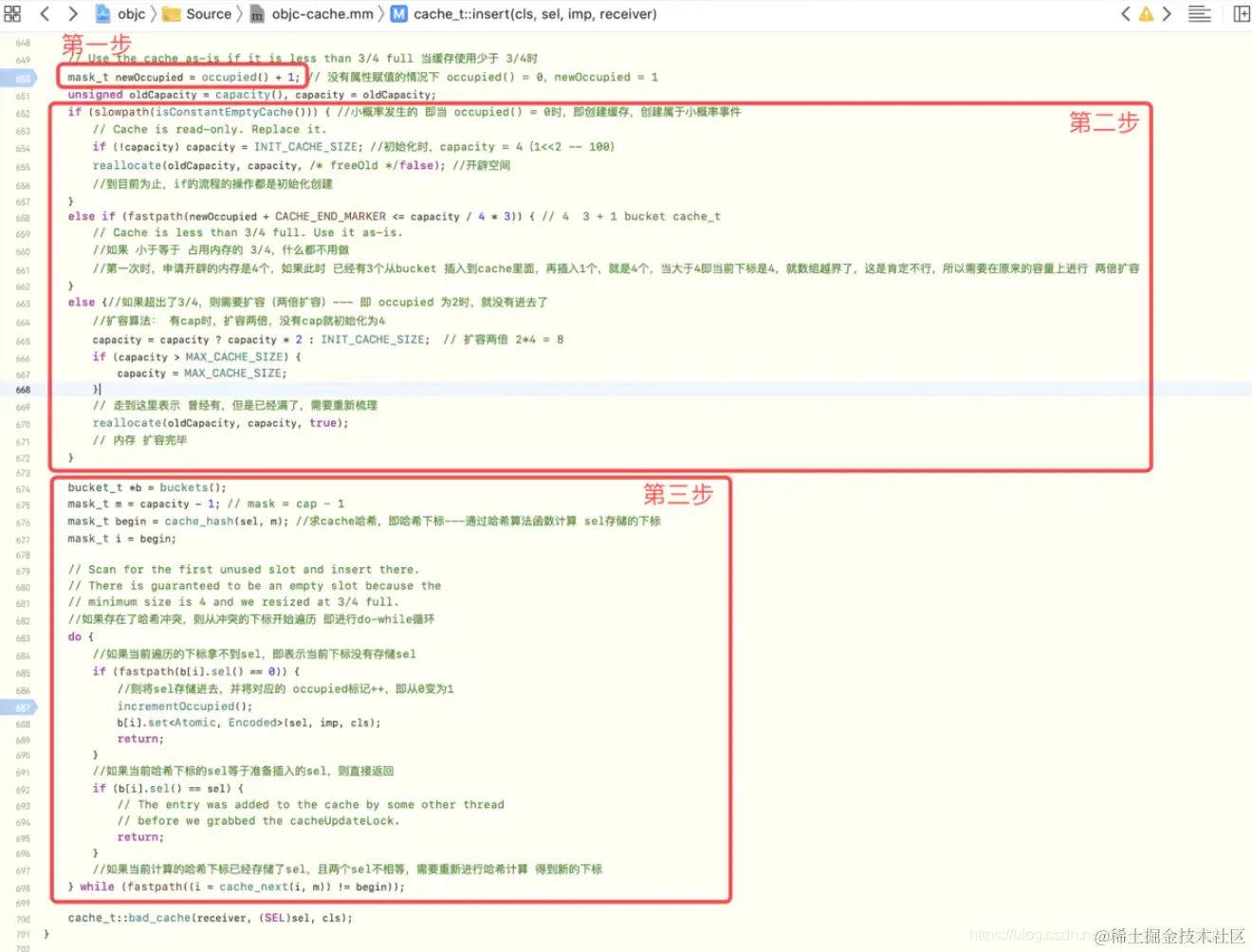Go forward to the next file
The image size is (1252, 952).
(x=72, y=13)
